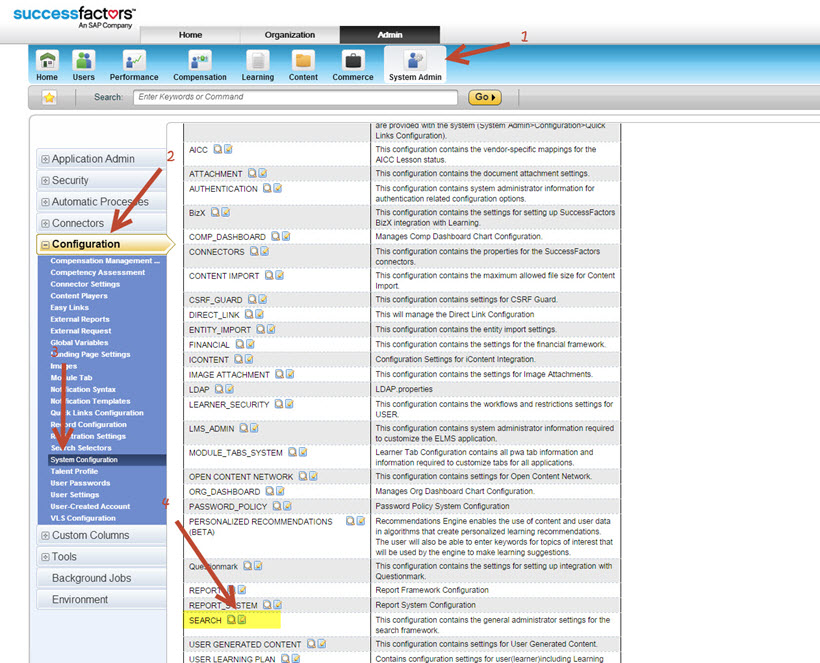View the LEARNER_SECURITY configuration
820x663 pixels.
279,404
